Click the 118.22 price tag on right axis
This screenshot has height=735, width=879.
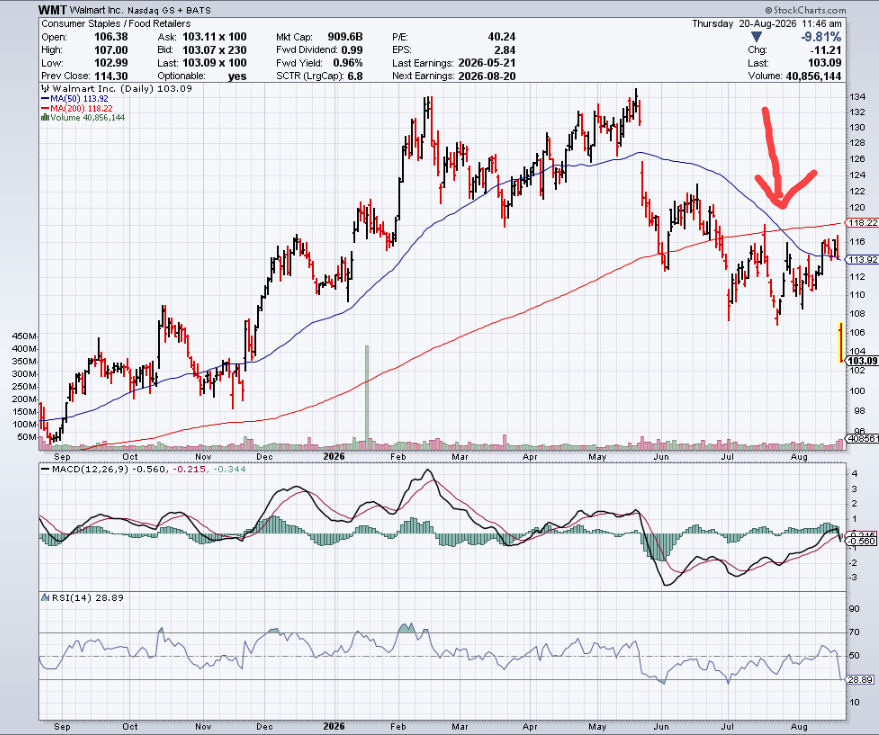[863, 223]
